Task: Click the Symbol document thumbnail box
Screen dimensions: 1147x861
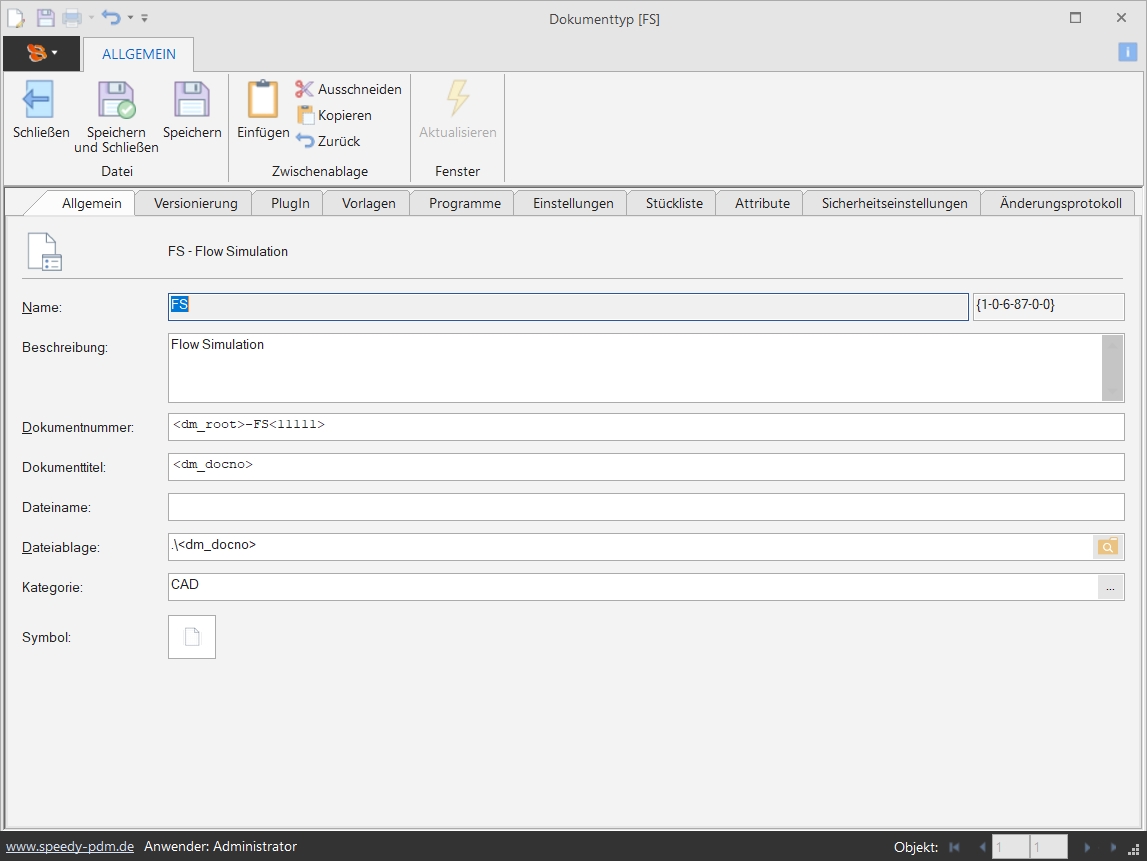Action: coord(192,637)
